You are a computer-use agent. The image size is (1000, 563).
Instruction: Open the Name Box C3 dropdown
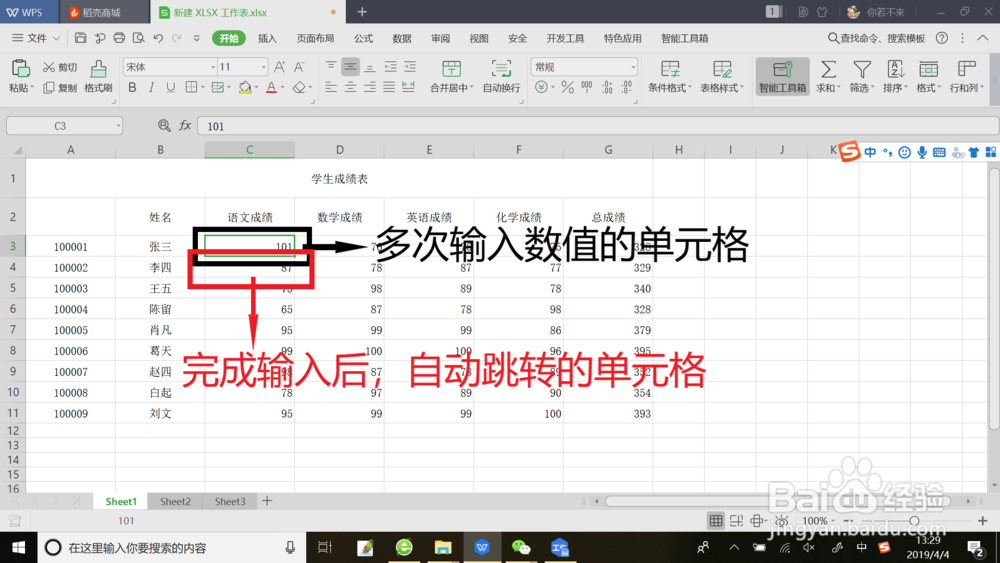click(x=118, y=126)
